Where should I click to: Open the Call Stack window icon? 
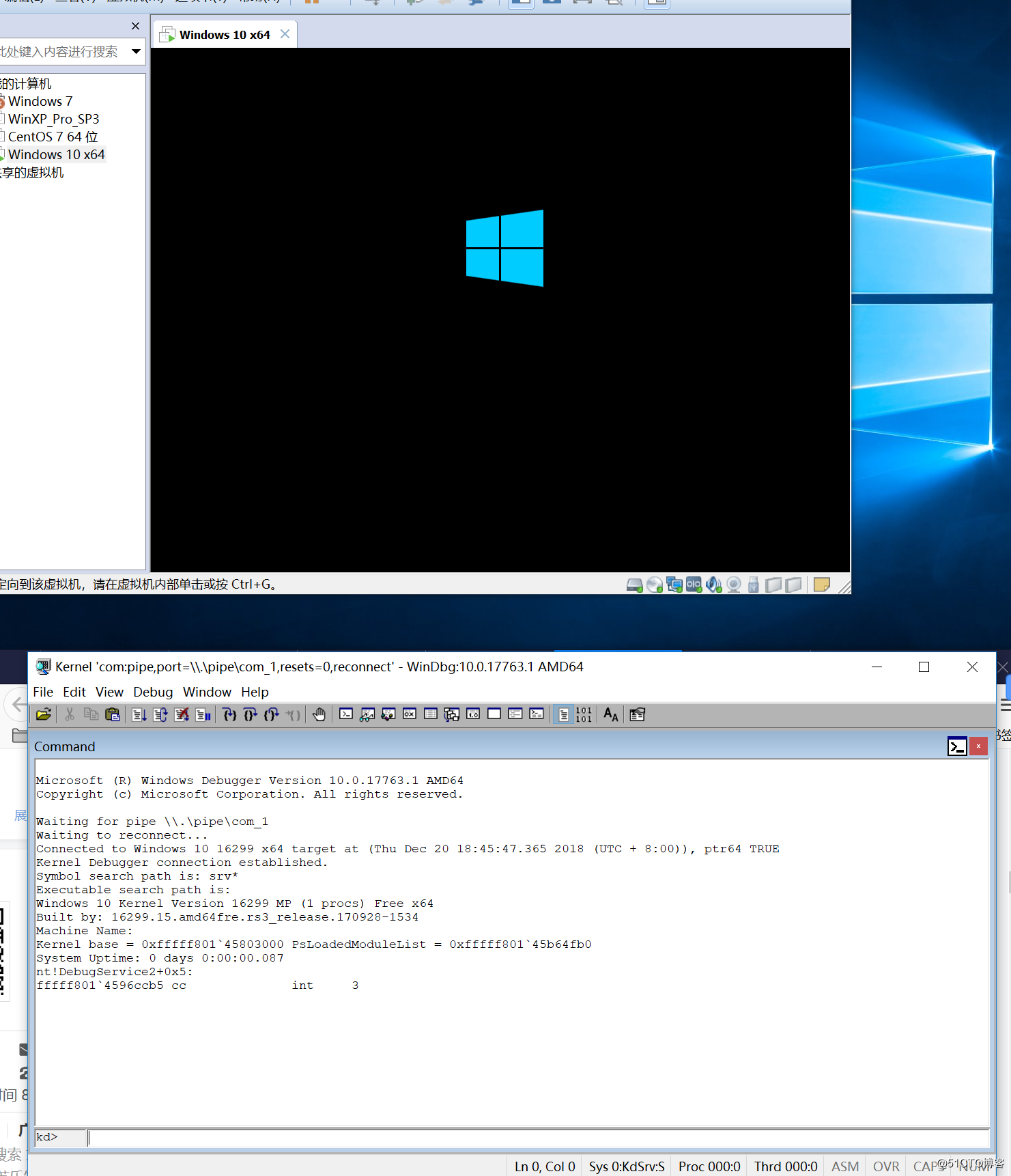click(x=452, y=714)
